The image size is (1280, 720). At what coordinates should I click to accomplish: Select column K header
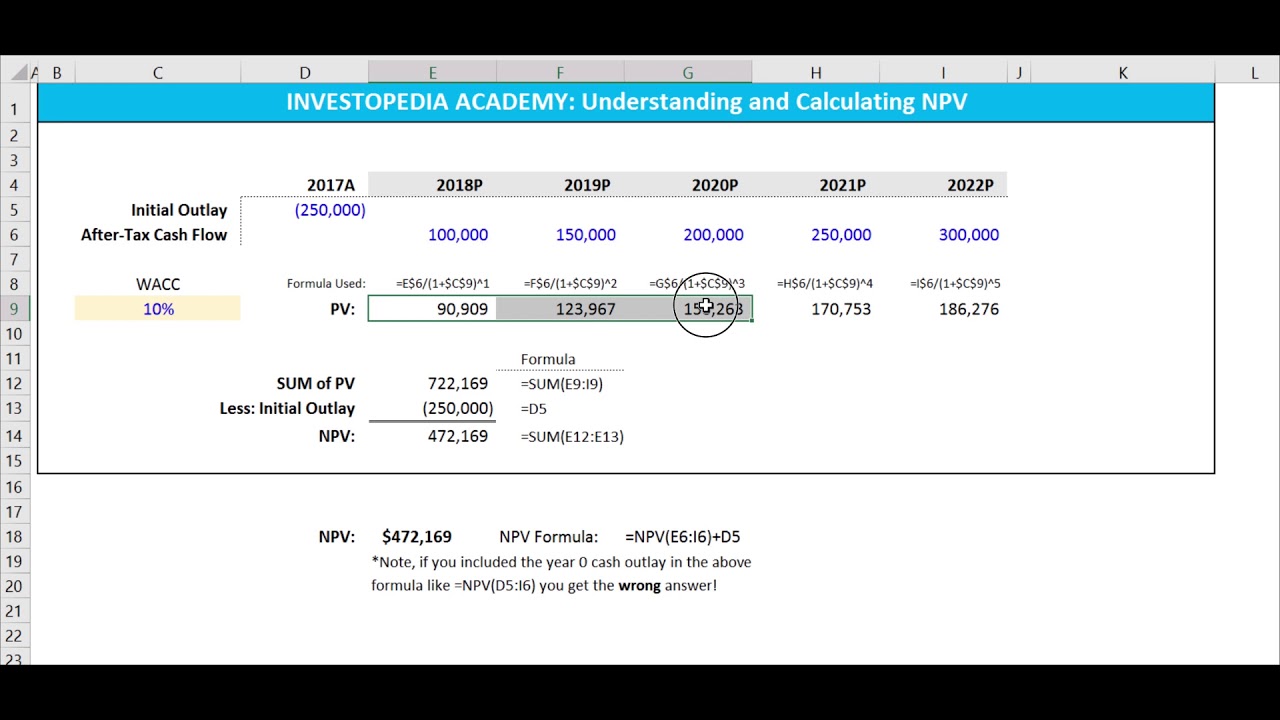pyautogui.click(x=1122, y=73)
